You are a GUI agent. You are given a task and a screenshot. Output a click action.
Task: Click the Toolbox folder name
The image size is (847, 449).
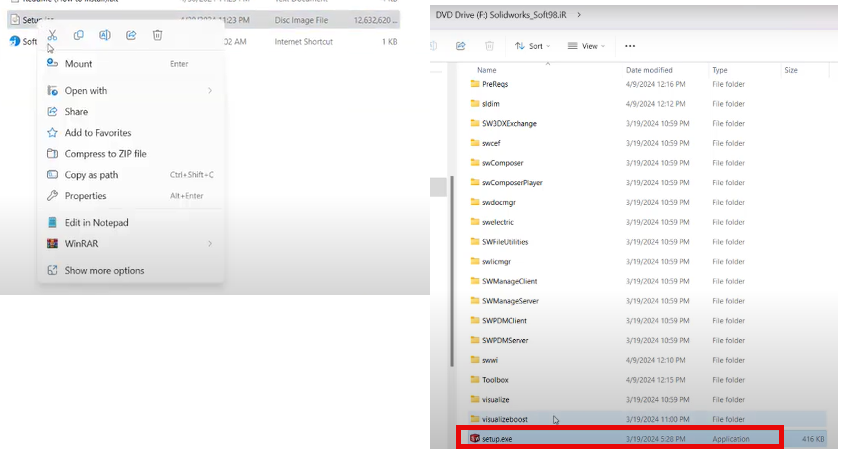pyautogui.click(x=495, y=380)
